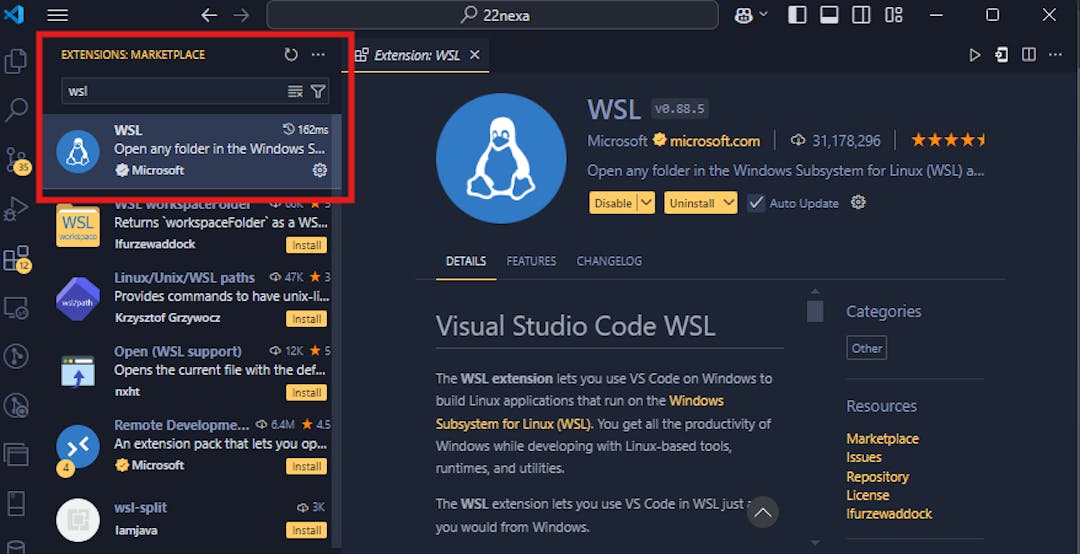The width and height of the screenshot is (1080, 554).
Task: Install the Linux/Unix/WSL paths extension
Action: [x=306, y=319]
